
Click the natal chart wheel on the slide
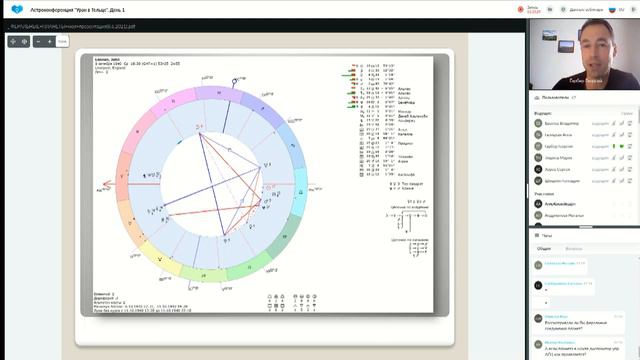pyautogui.click(x=212, y=184)
